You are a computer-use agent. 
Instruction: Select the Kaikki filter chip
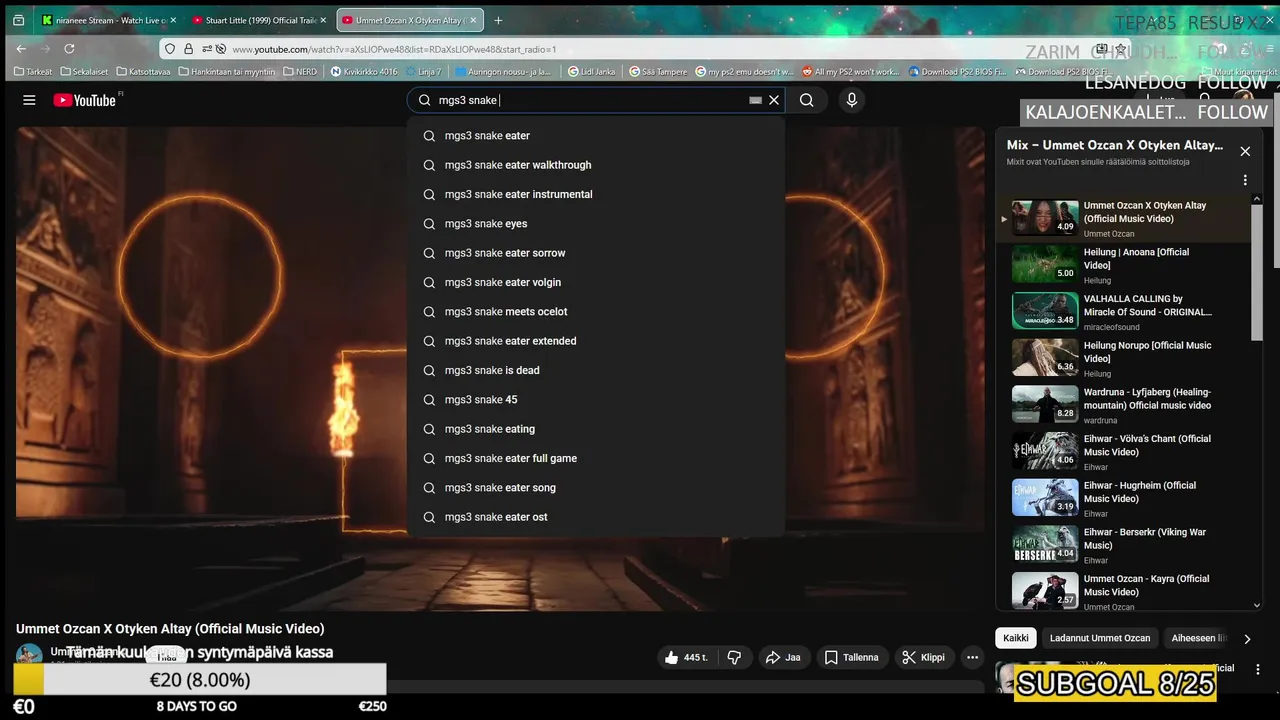[1016, 638]
